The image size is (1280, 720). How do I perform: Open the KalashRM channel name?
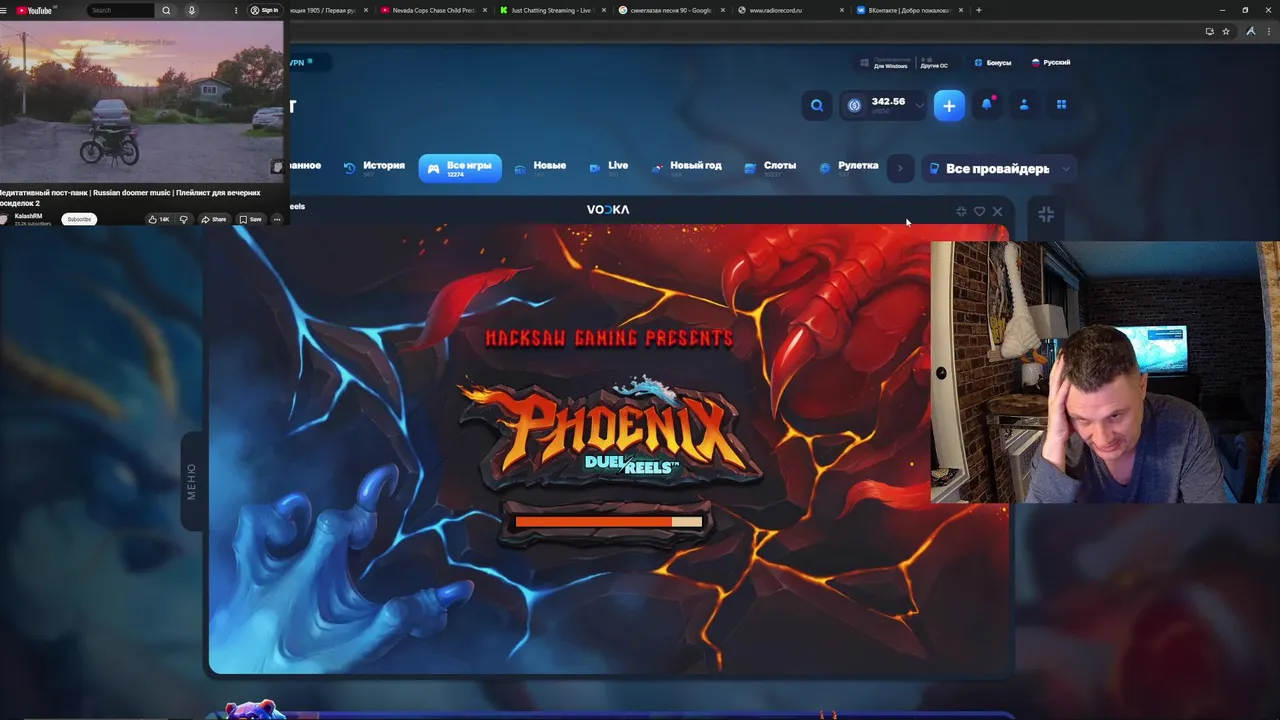pos(28,216)
